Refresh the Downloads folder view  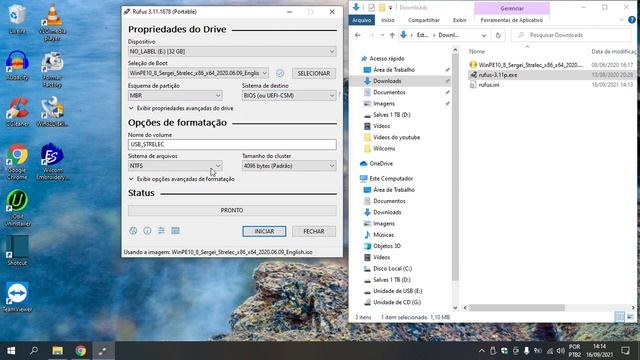[x=498, y=35]
